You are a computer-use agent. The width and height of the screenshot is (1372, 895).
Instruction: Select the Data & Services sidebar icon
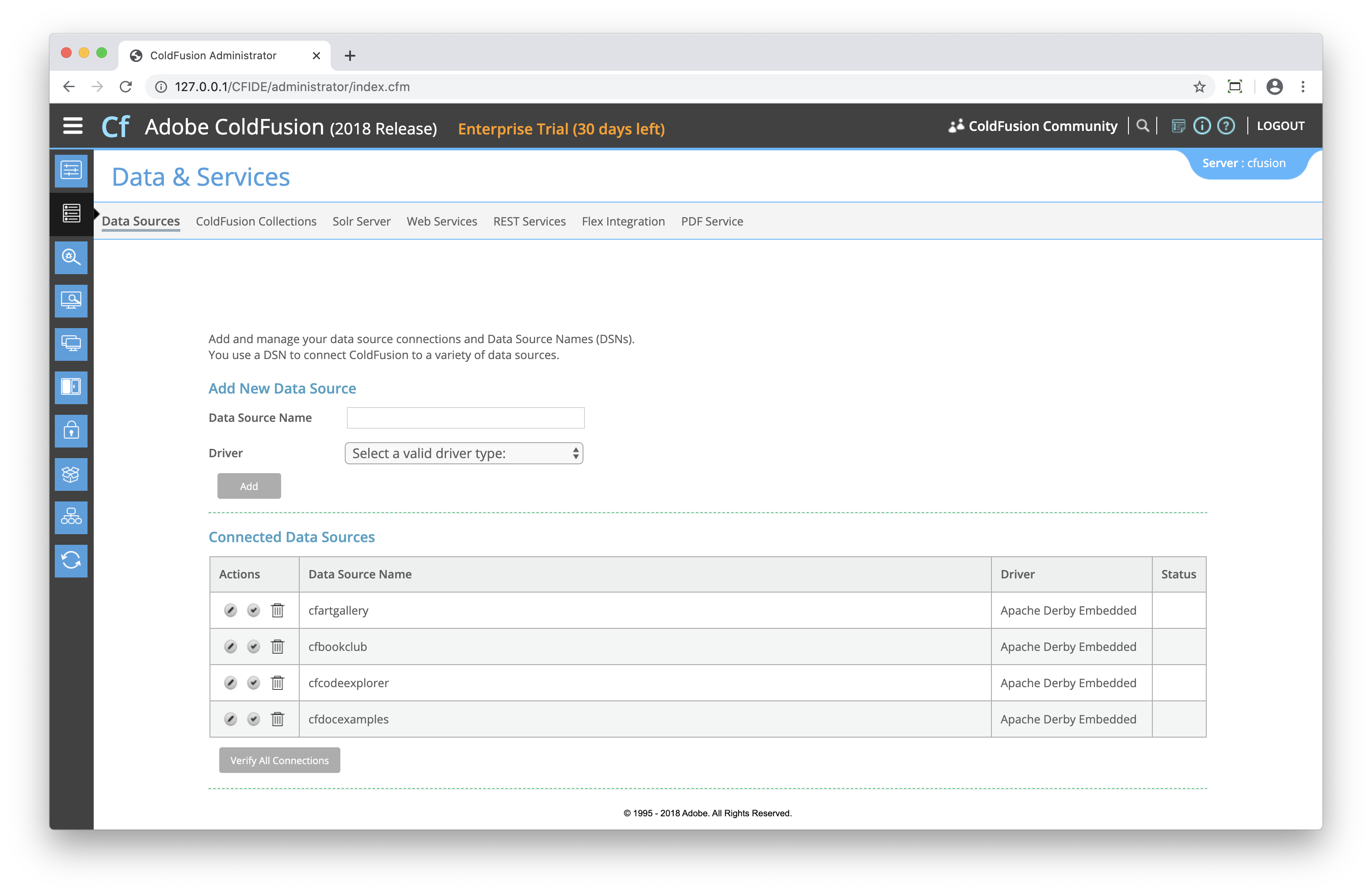point(71,214)
